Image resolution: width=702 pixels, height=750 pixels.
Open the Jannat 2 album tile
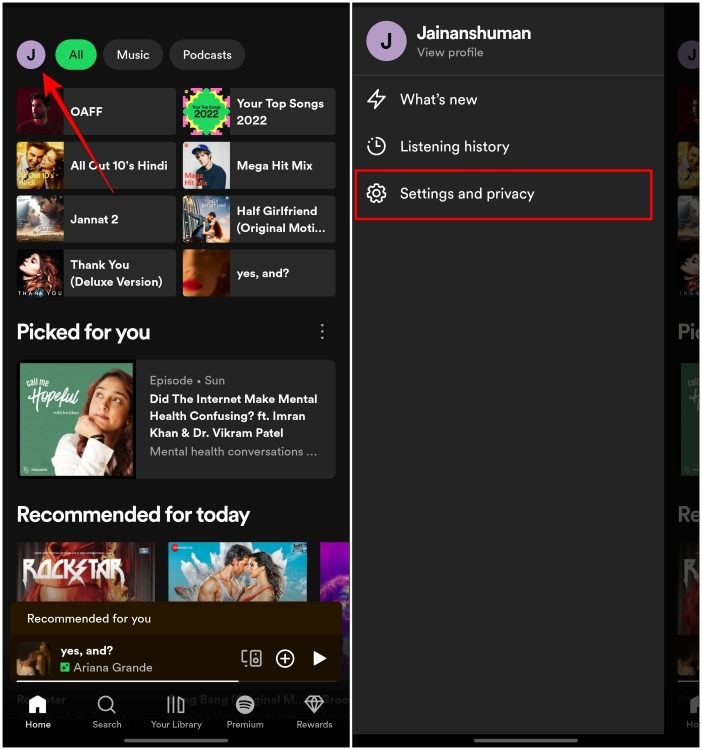click(x=96, y=219)
